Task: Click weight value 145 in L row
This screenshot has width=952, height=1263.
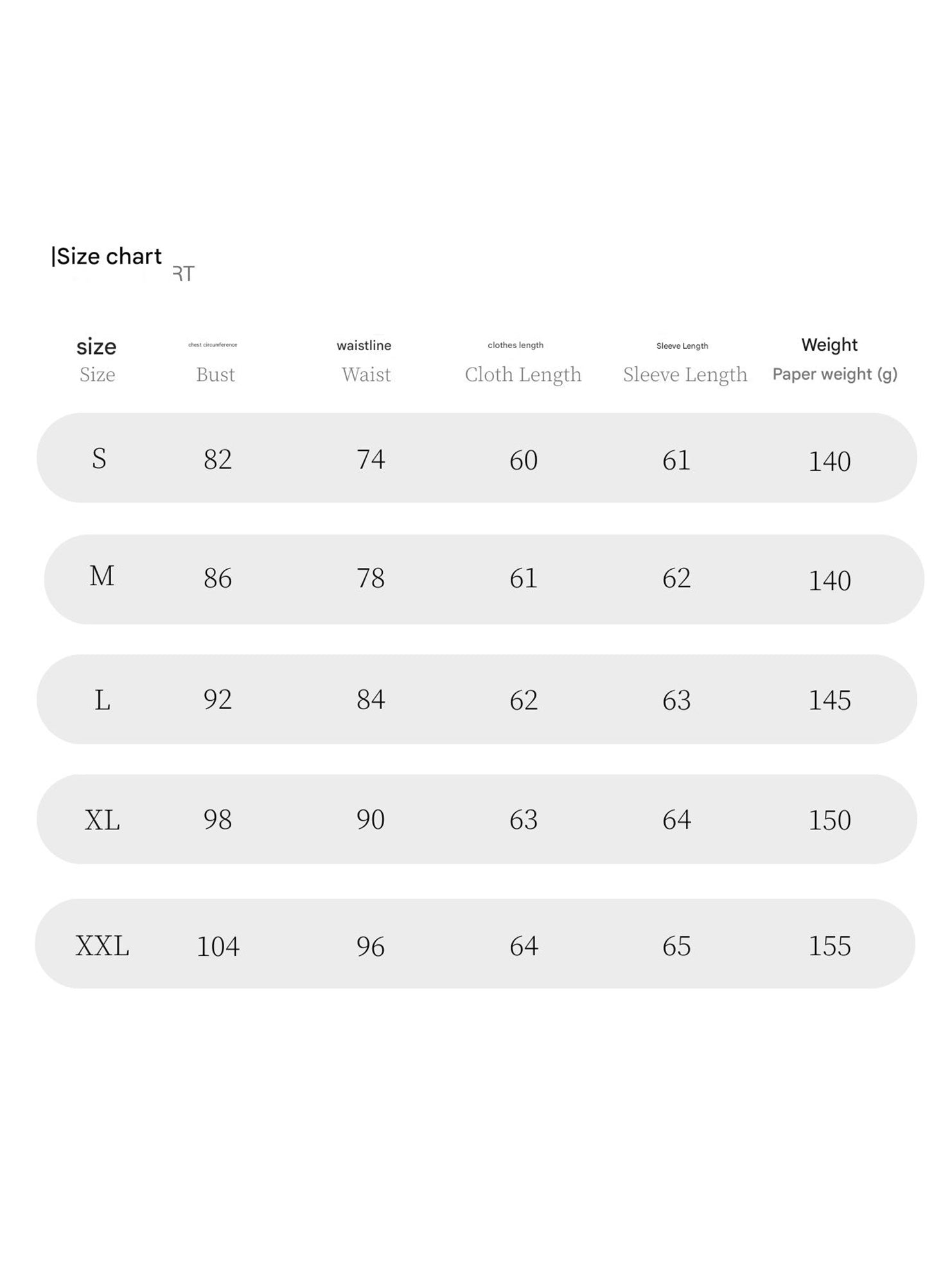Action: (x=829, y=700)
